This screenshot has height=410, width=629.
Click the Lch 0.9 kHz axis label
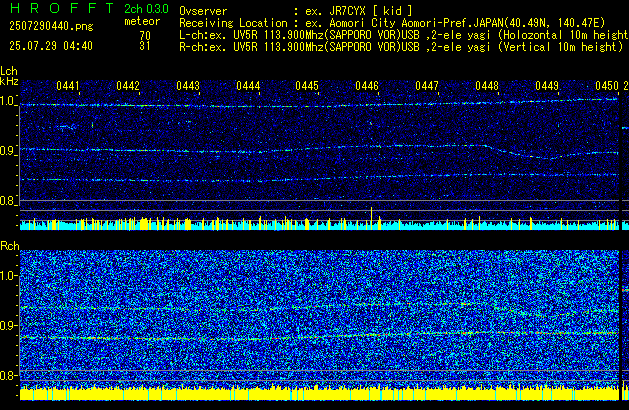[8, 151]
